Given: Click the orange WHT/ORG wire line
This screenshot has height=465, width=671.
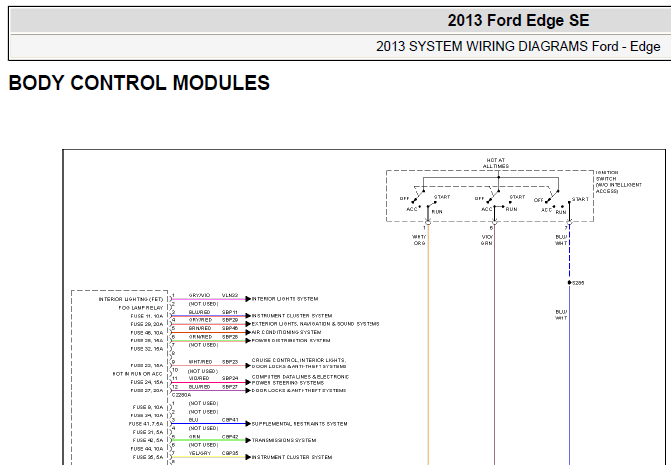Looking at the screenshot, I should [428, 342].
